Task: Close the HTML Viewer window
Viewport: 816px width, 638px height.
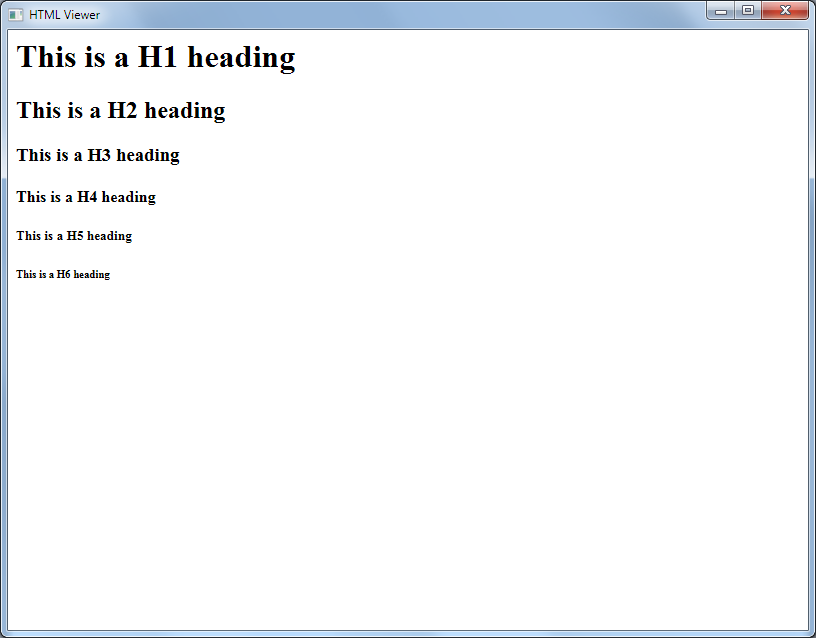Action: click(784, 10)
